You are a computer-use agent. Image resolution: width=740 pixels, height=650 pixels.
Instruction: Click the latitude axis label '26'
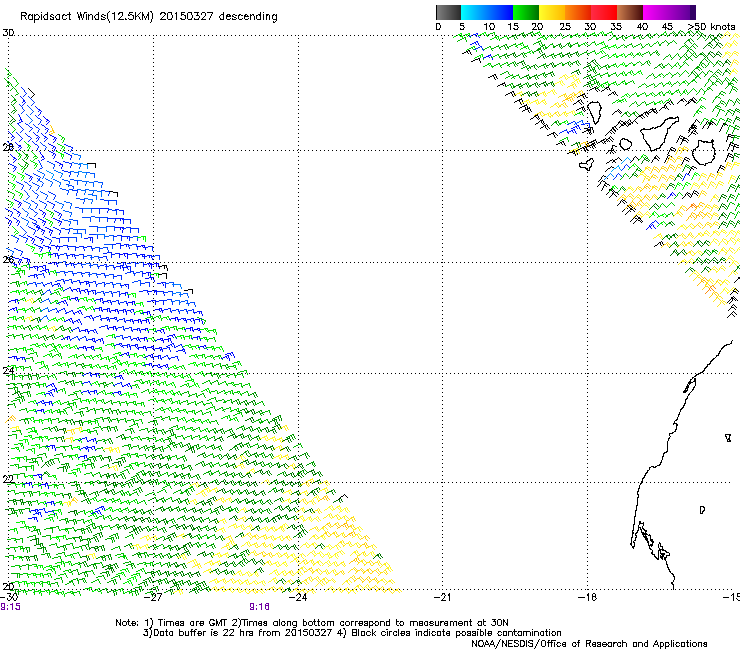(8, 260)
